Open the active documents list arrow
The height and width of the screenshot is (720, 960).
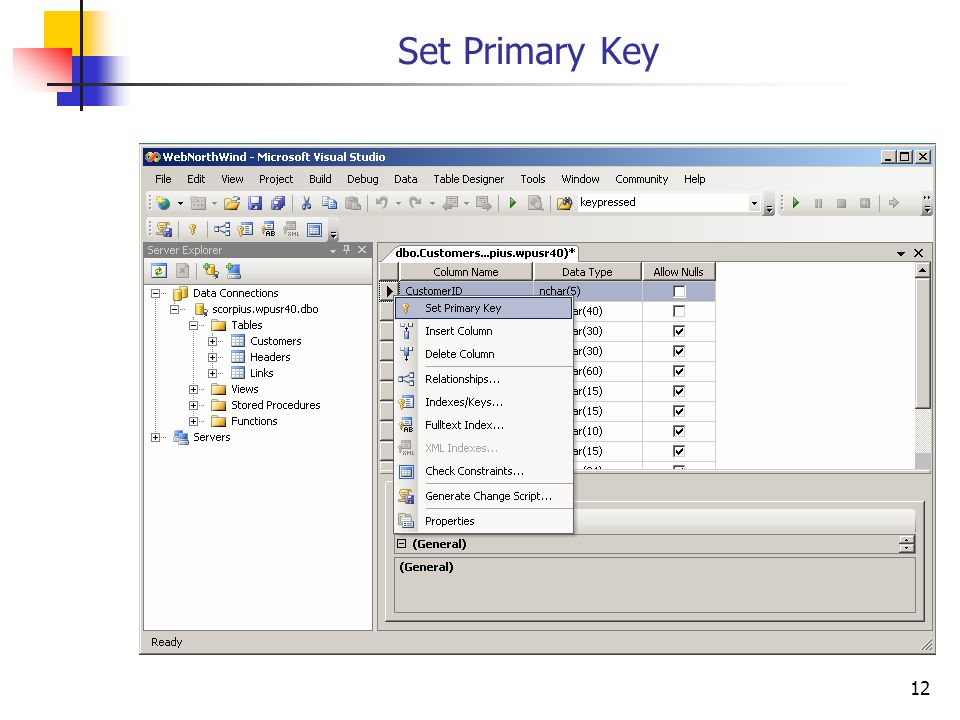[901, 253]
